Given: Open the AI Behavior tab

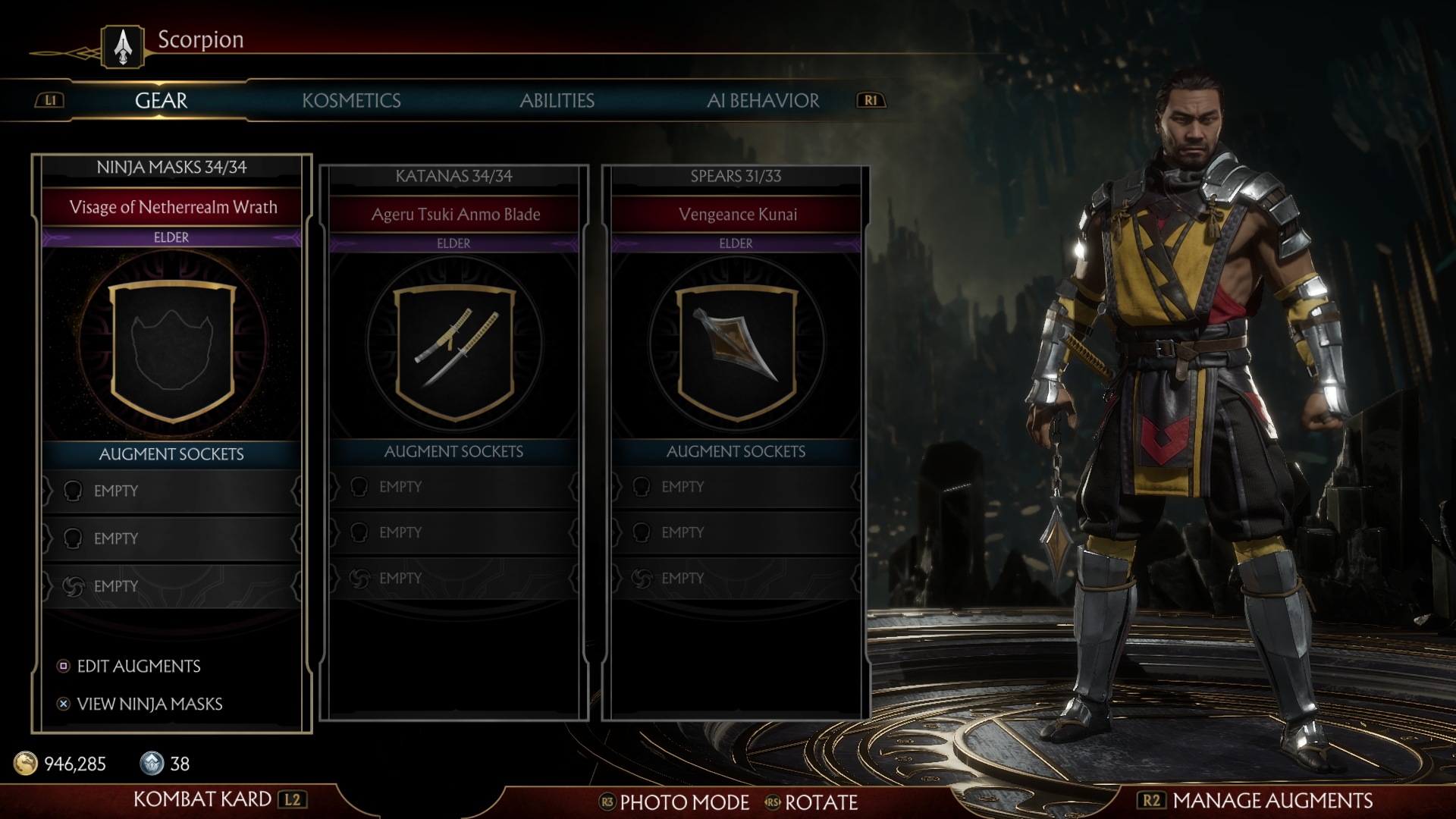Looking at the screenshot, I should [763, 101].
